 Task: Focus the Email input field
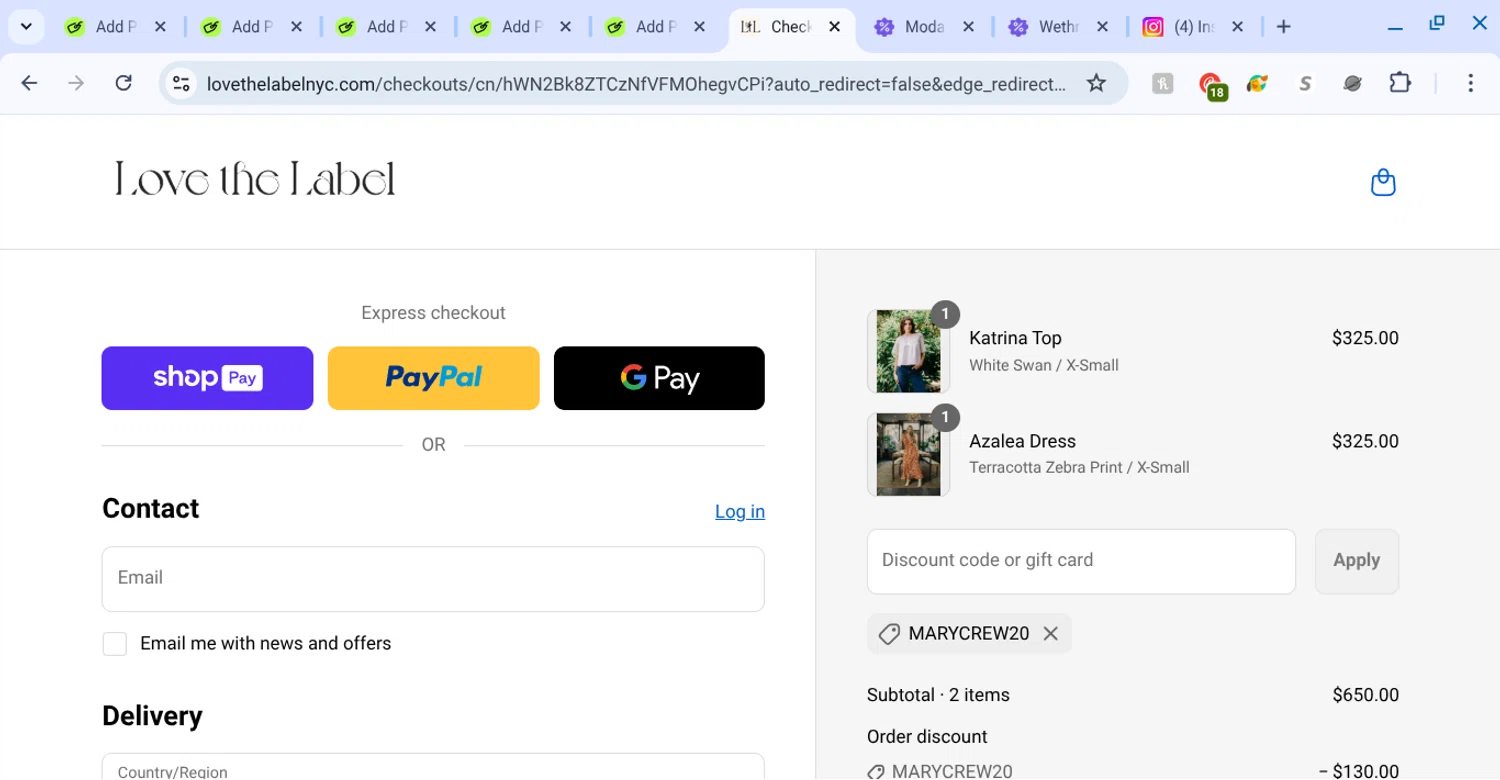click(433, 579)
